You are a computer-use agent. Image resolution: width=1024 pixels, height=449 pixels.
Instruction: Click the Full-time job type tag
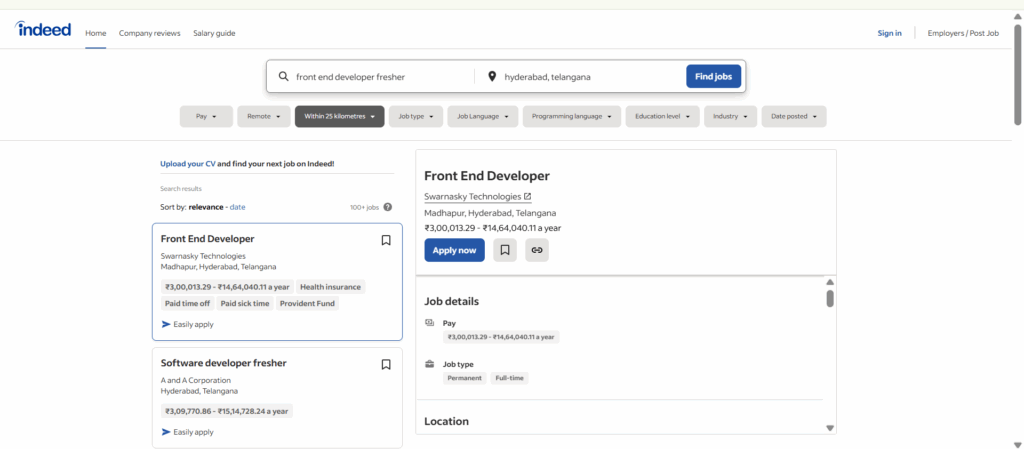509,378
